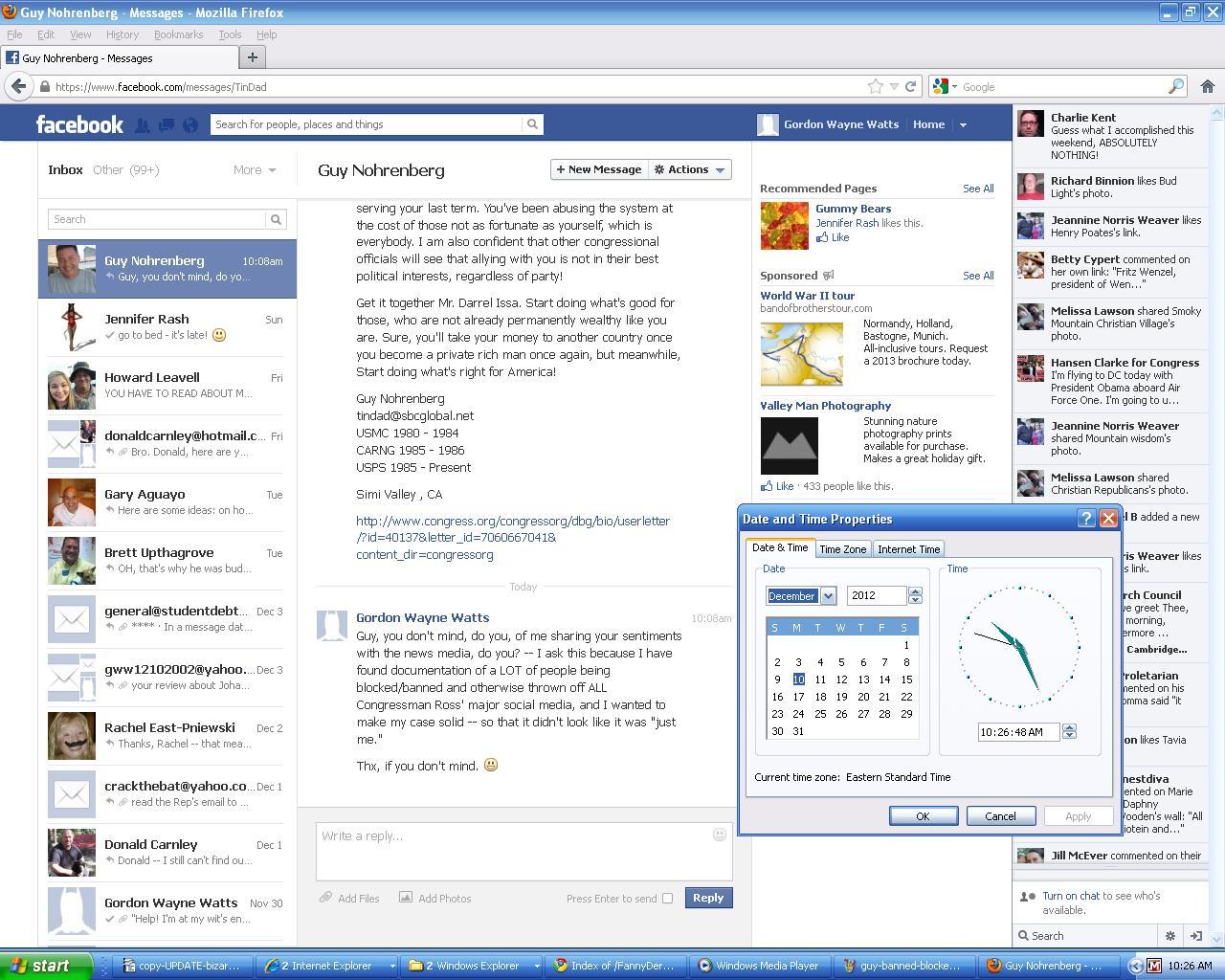
Task: Click the Google search magnifier icon
Action: tap(1176, 86)
